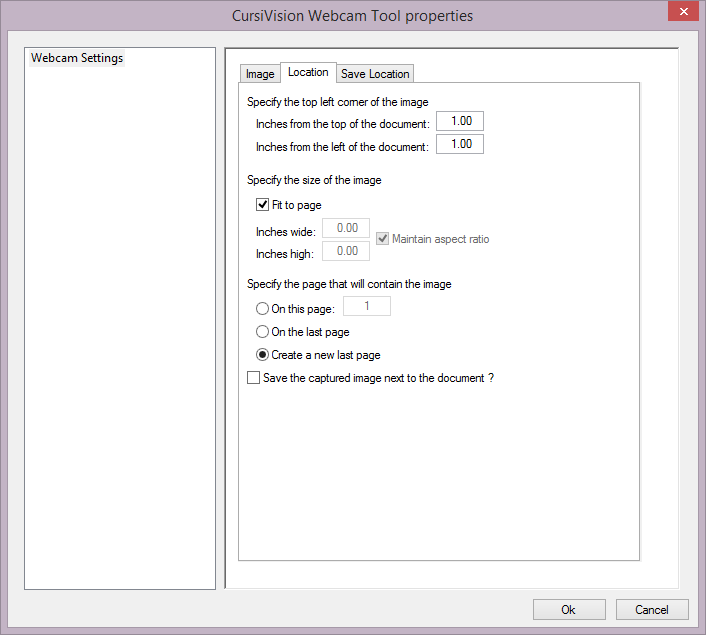Switch to the Image tab

(260, 74)
